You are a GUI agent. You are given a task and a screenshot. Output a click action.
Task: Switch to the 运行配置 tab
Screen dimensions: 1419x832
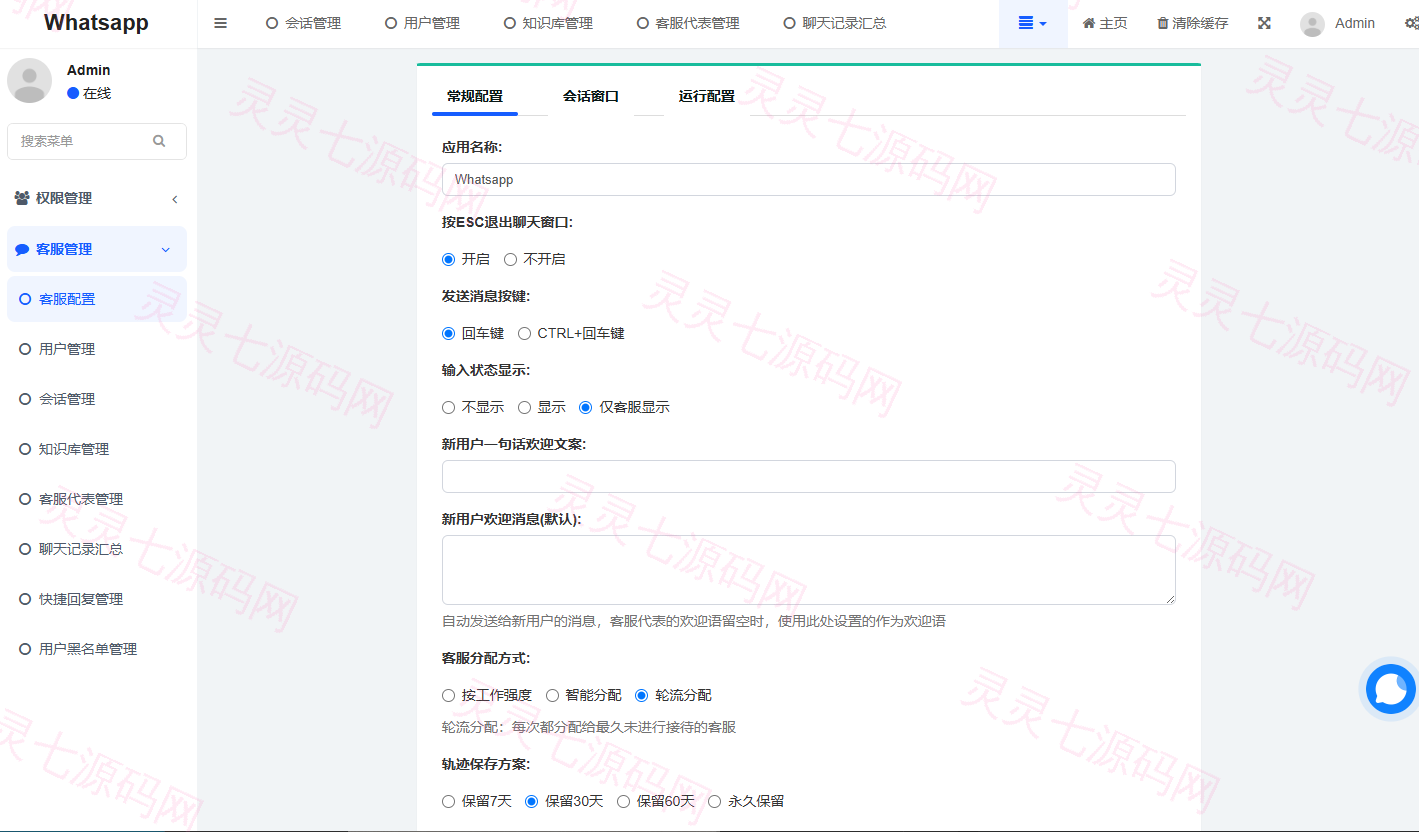click(707, 96)
